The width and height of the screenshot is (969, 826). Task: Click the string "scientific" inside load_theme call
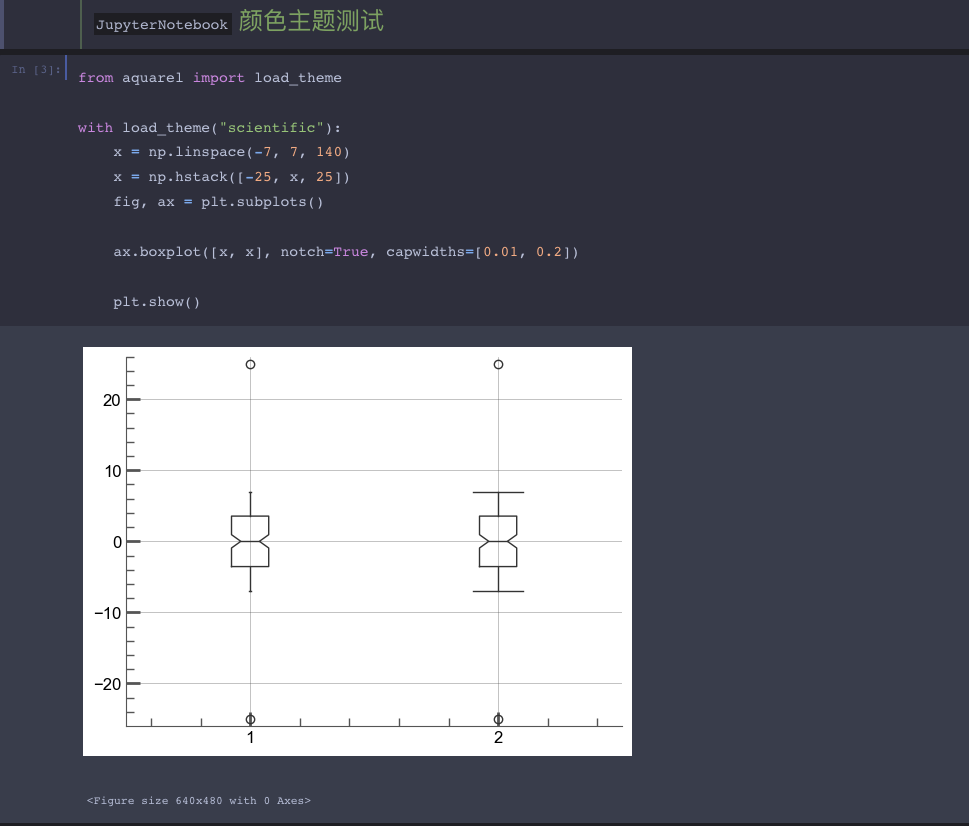pyautogui.click(x=272, y=127)
